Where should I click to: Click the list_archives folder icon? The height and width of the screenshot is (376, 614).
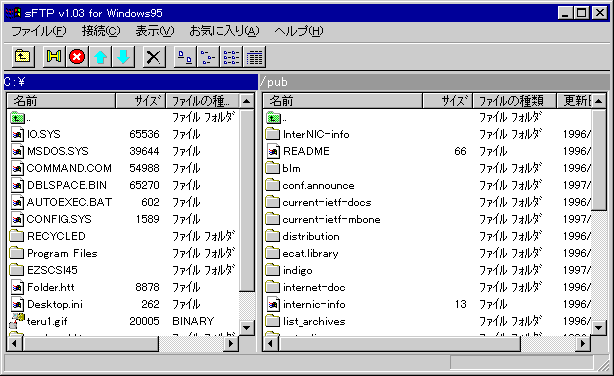coord(273,321)
